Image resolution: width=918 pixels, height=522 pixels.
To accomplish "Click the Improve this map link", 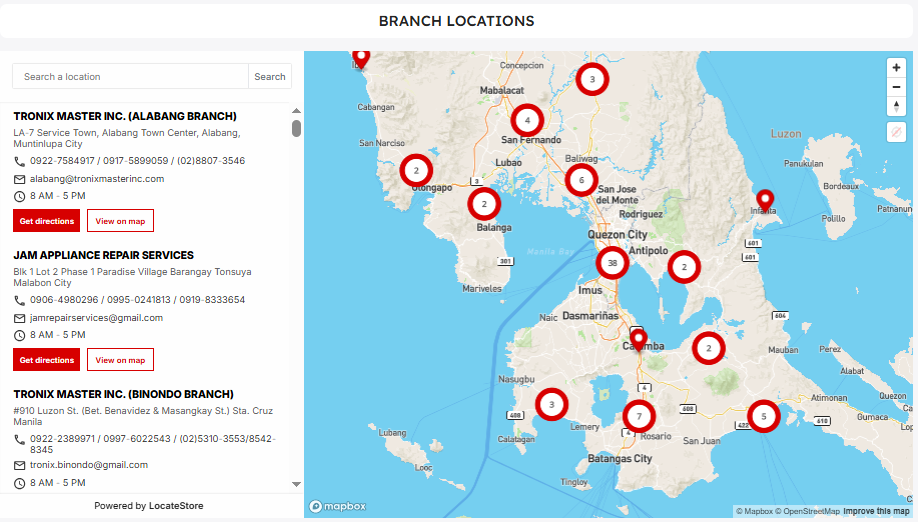I will [876, 512].
